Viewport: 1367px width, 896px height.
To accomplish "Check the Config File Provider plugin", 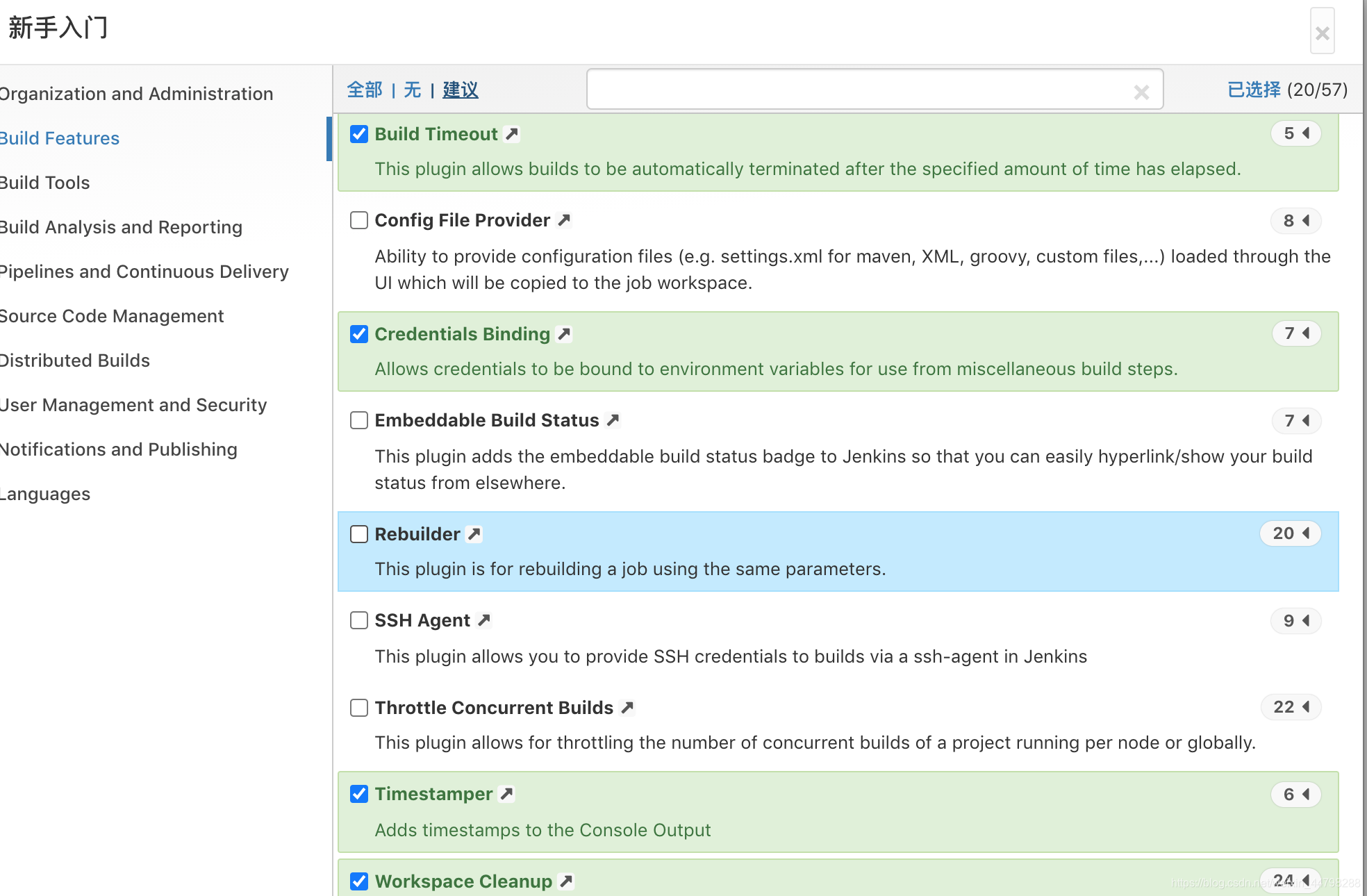I will [359, 220].
